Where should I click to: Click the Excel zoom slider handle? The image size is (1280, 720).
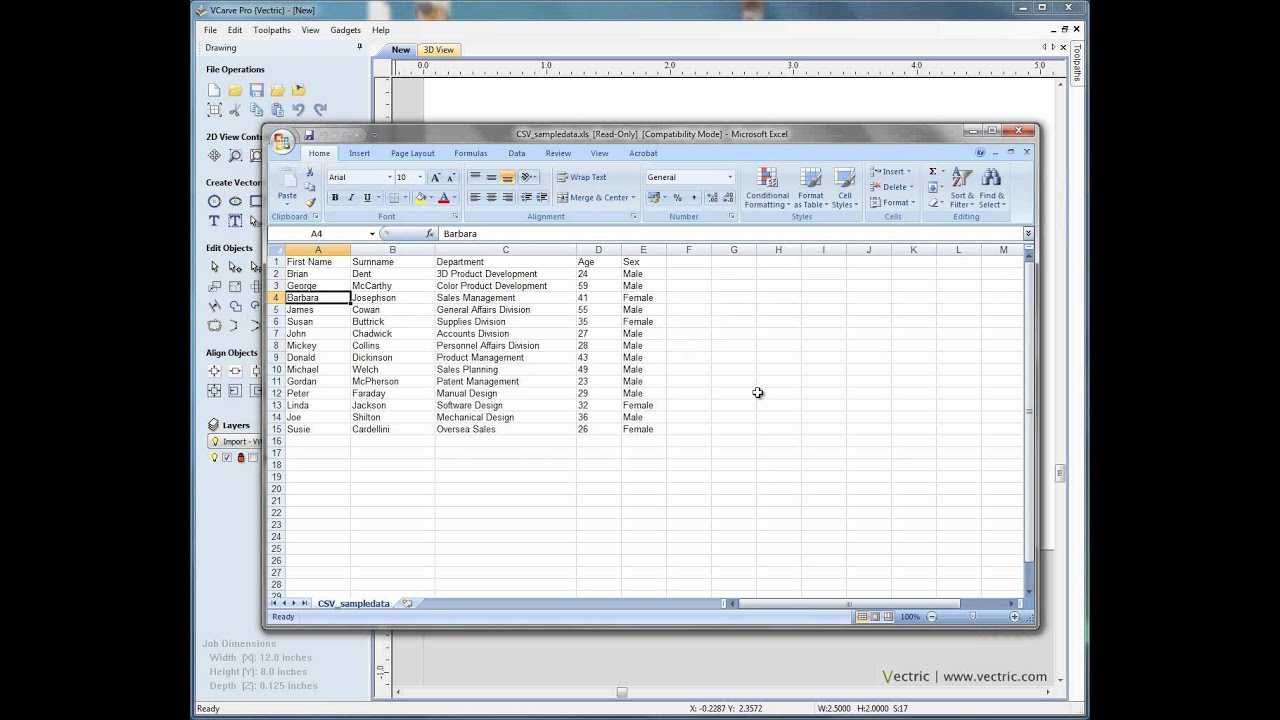click(x=972, y=617)
